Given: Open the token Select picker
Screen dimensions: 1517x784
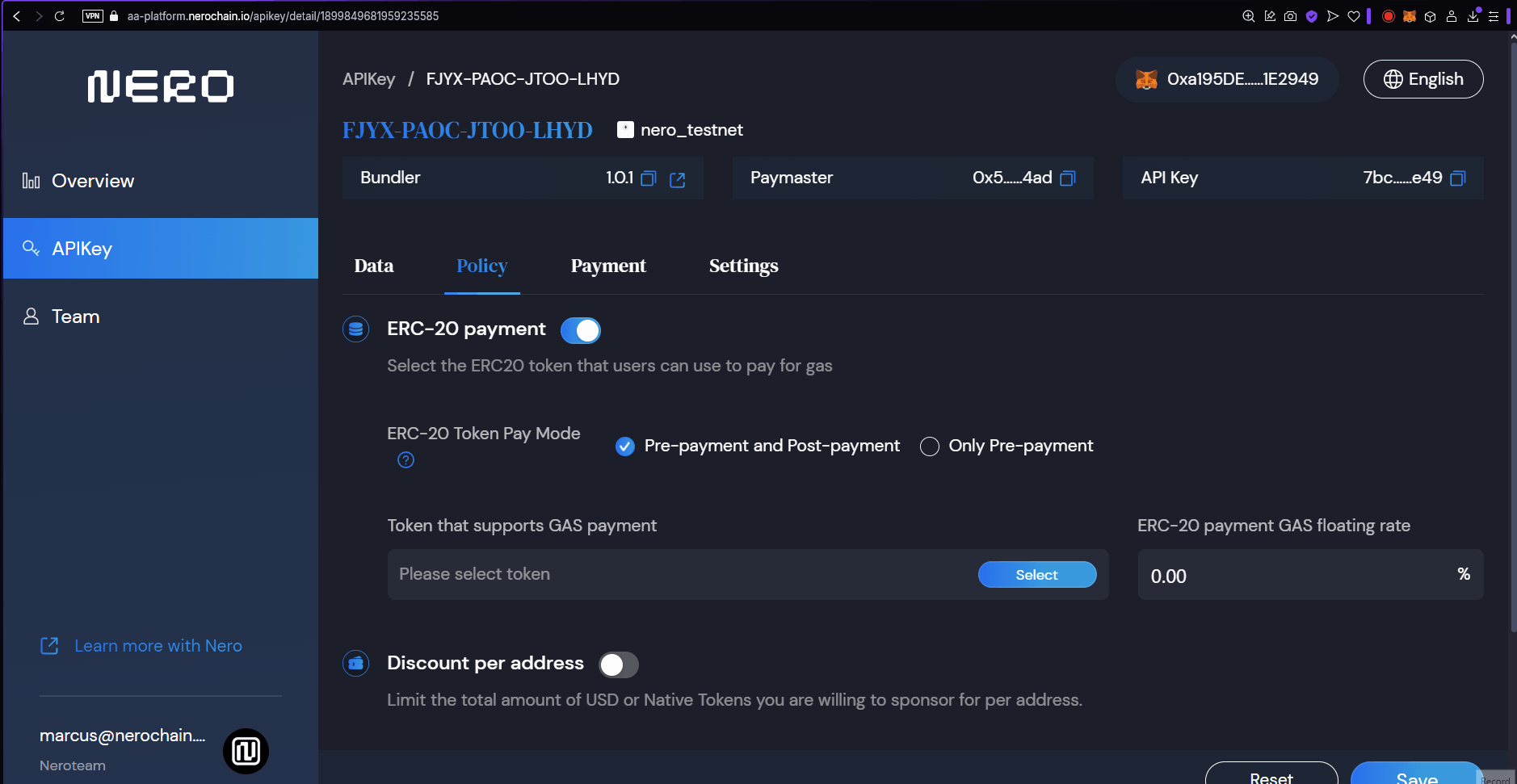Looking at the screenshot, I should click(x=1036, y=575).
